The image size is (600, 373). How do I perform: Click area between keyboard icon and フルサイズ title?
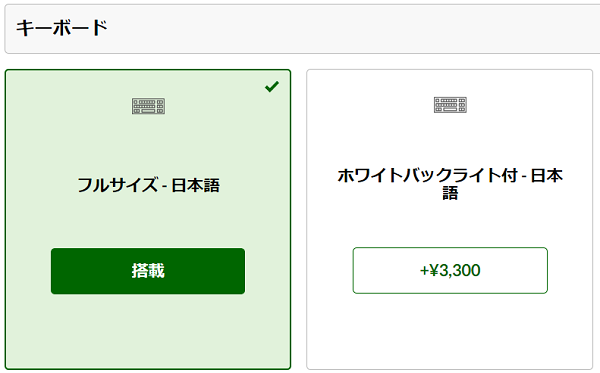(x=148, y=145)
